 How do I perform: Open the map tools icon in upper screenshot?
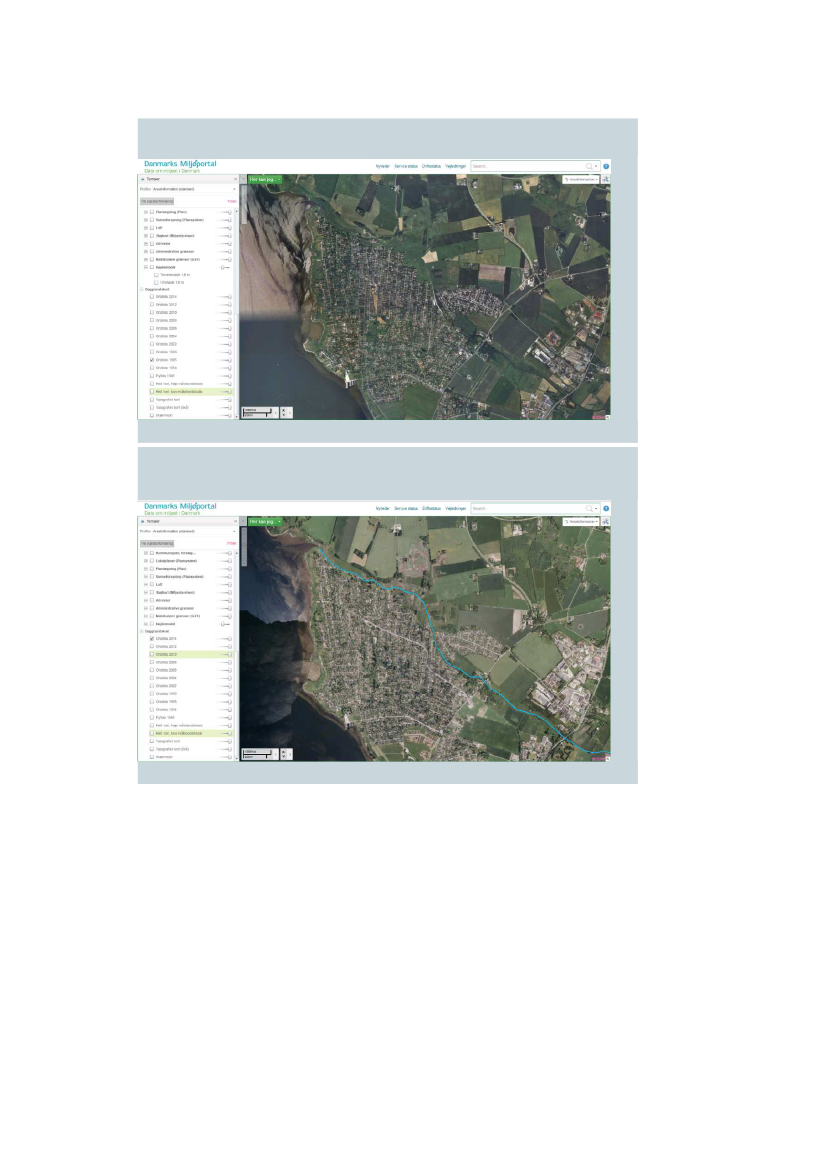pyautogui.click(x=605, y=180)
